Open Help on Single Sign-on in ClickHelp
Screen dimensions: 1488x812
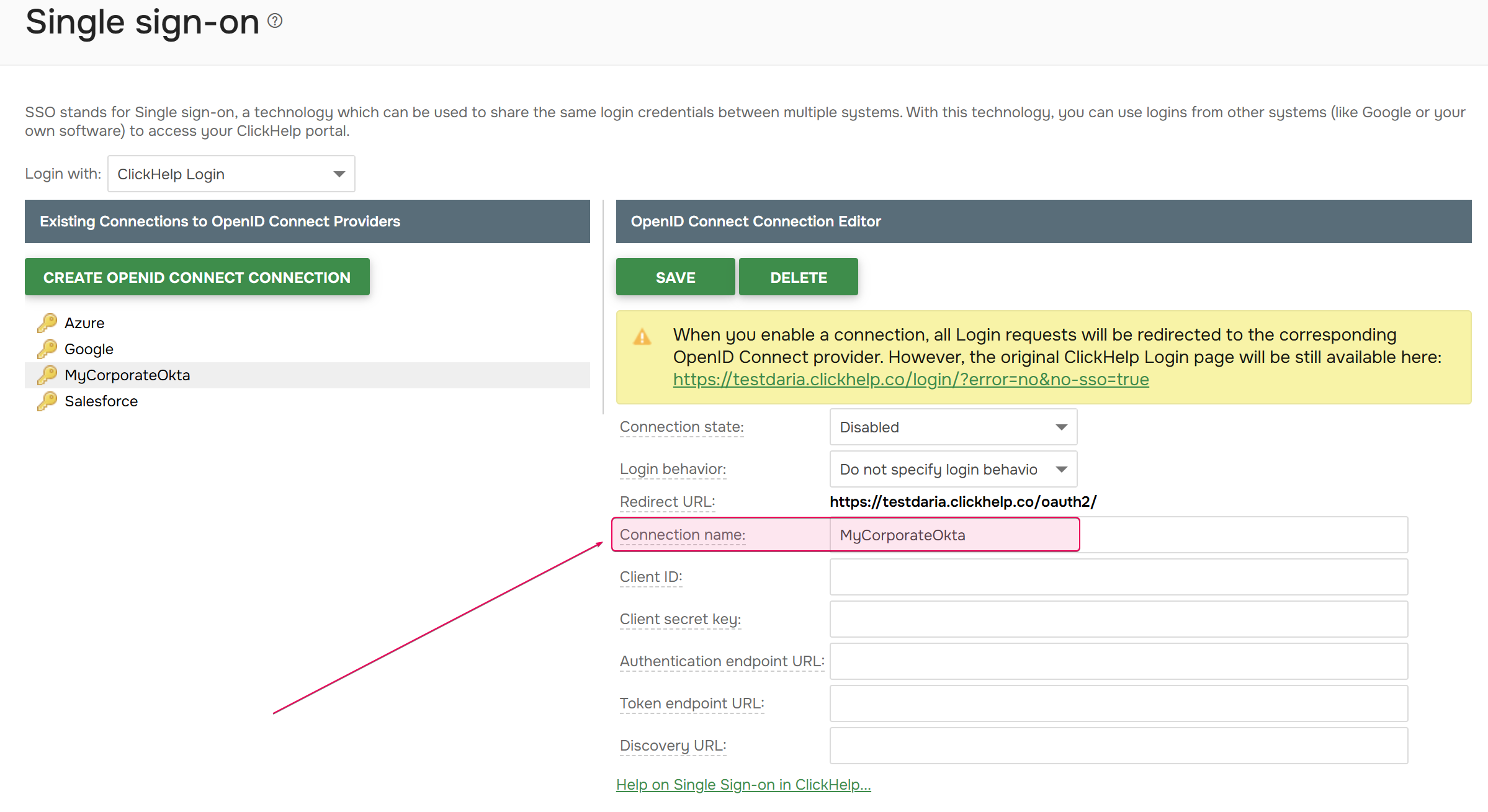pos(743,784)
